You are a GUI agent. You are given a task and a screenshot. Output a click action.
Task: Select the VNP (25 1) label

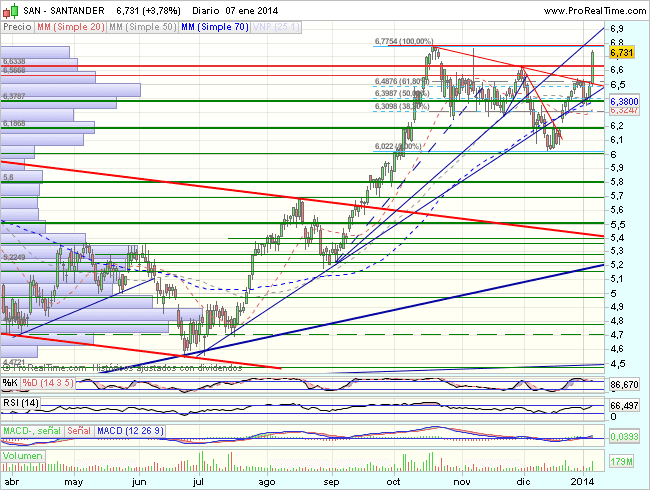(276, 27)
